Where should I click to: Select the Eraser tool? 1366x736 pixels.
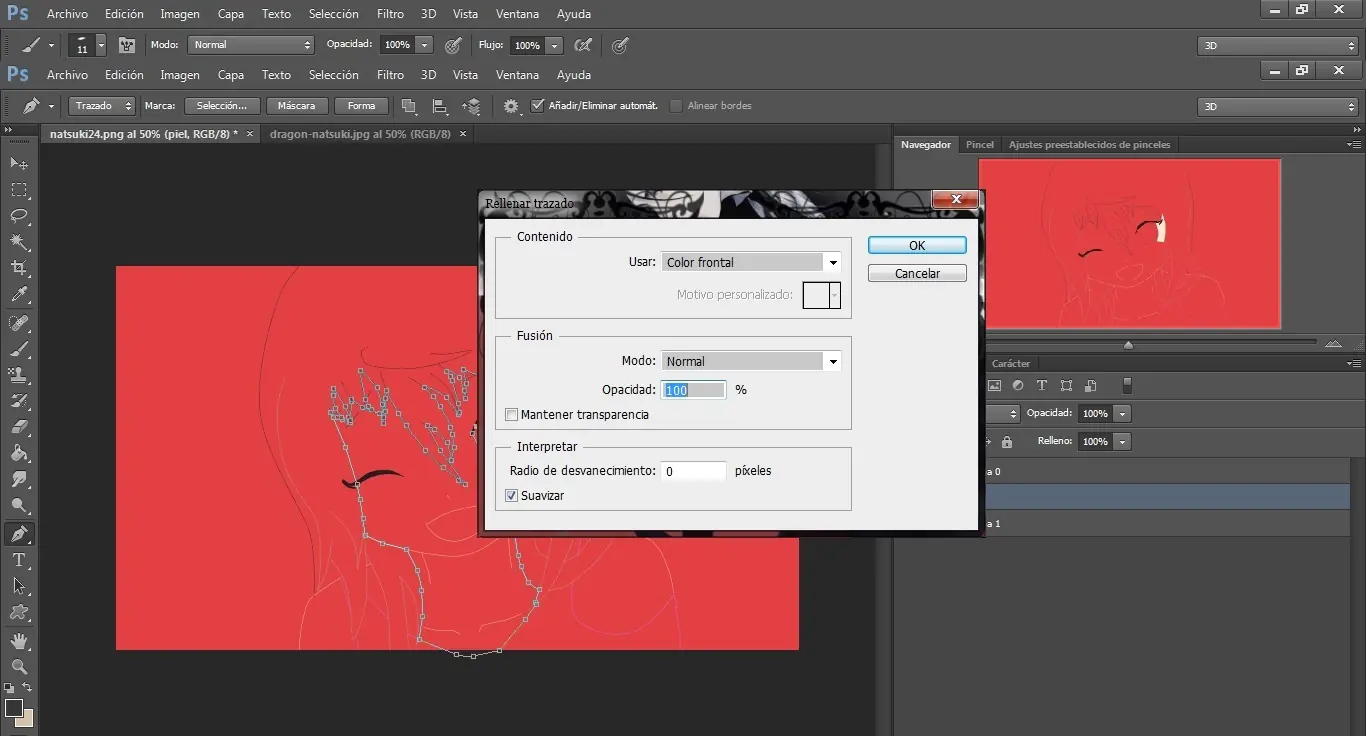pyautogui.click(x=19, y=427)
